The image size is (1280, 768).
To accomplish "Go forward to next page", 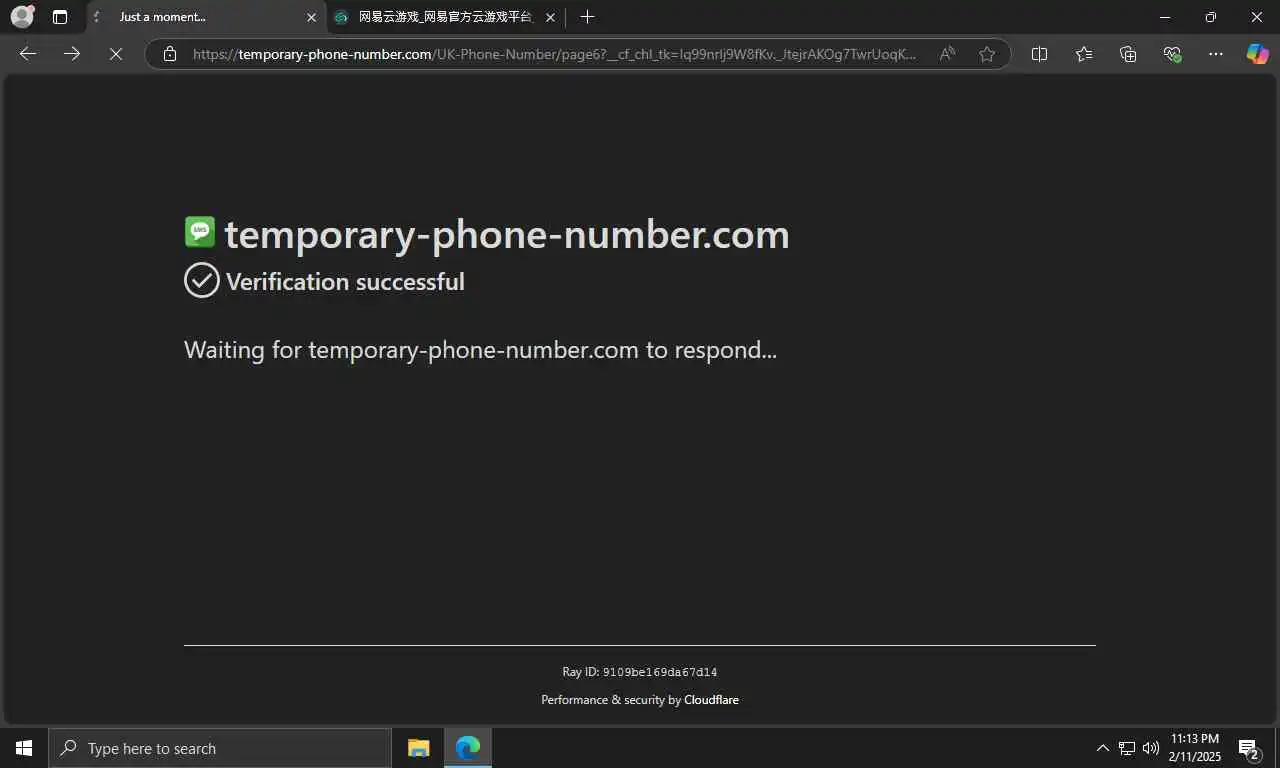I will pos(72,54).
